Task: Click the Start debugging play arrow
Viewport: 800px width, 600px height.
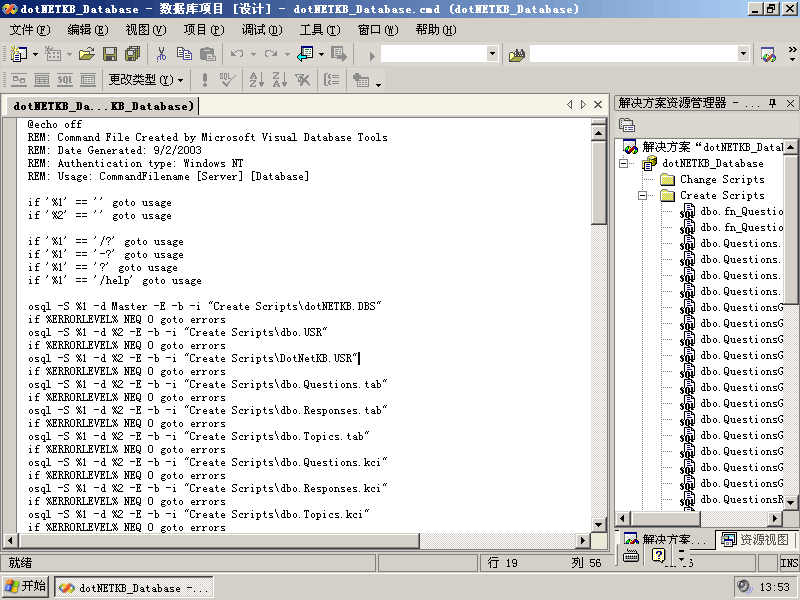Action: [372, 55]
